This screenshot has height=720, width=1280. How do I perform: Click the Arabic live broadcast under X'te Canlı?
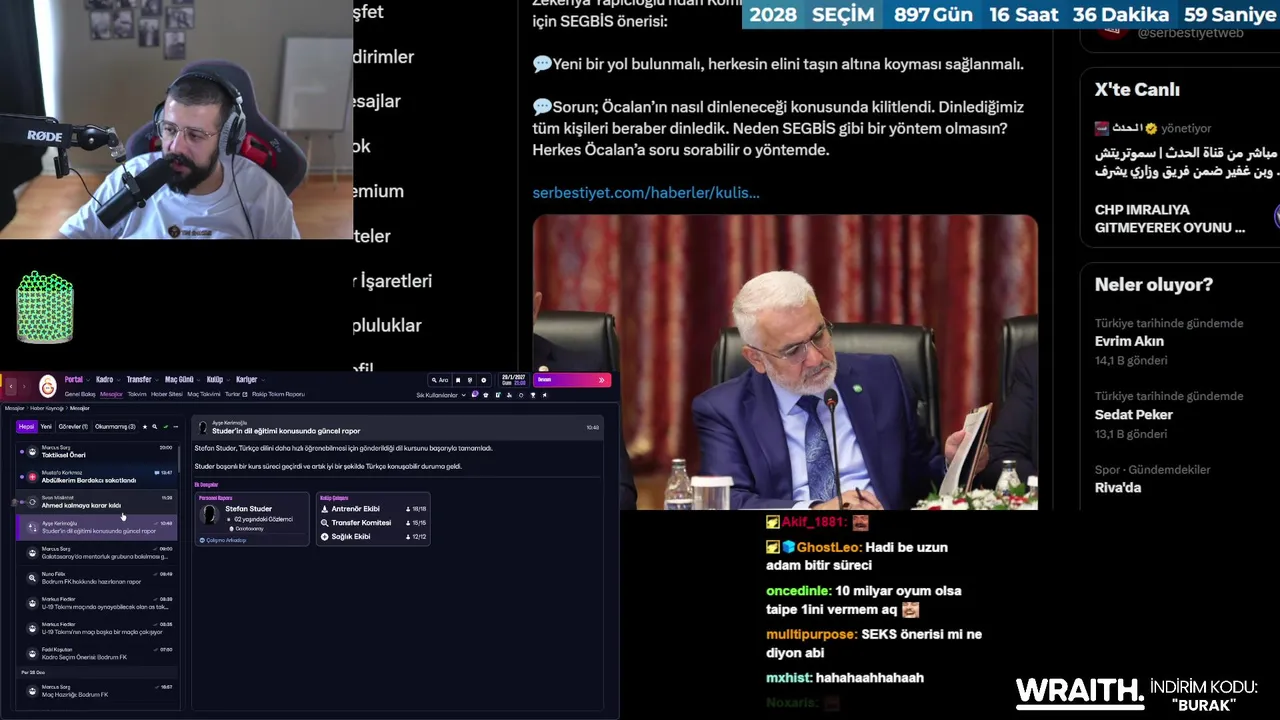[1186, 152]
